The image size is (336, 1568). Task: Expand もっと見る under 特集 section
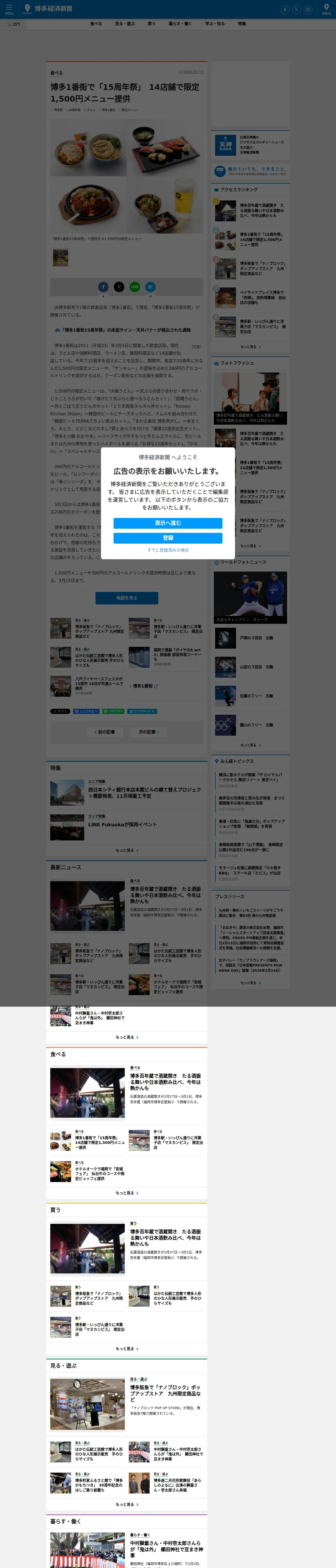click(127, 850)
